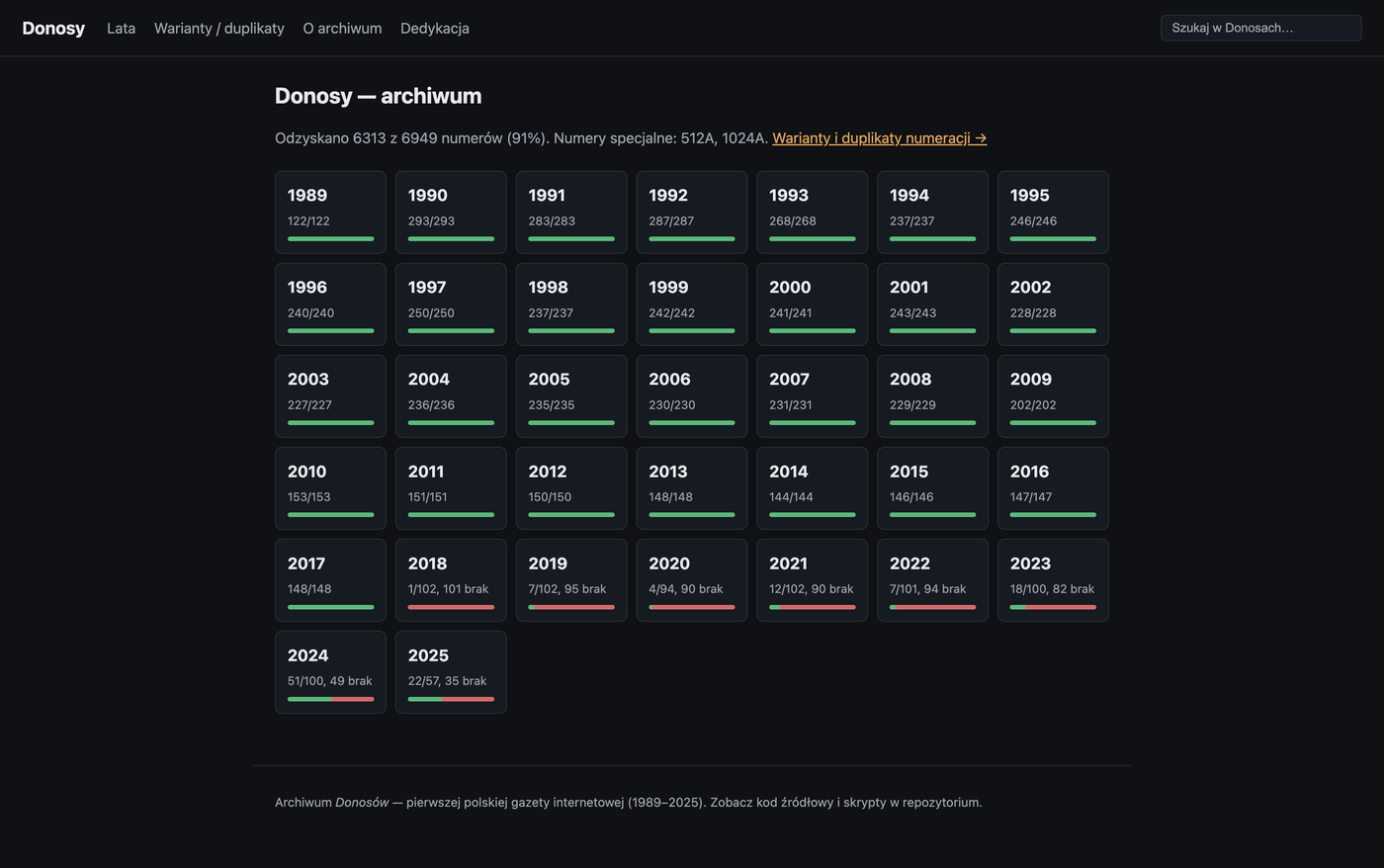Open the 1990 year card
The width and height of the screenshot is (1384, 868).
[x=451, y=213]
